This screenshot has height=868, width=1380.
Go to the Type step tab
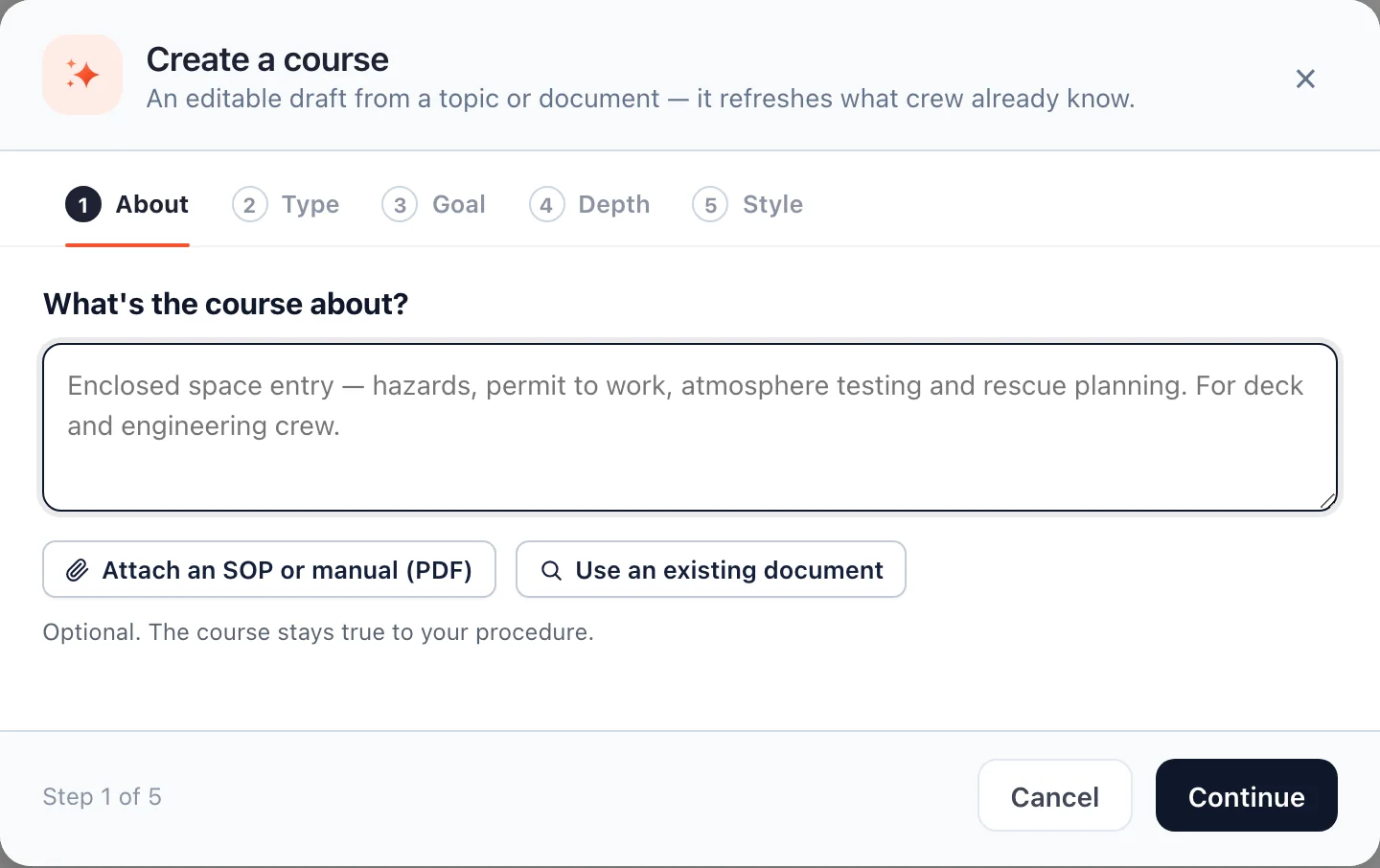coord(286,204)
